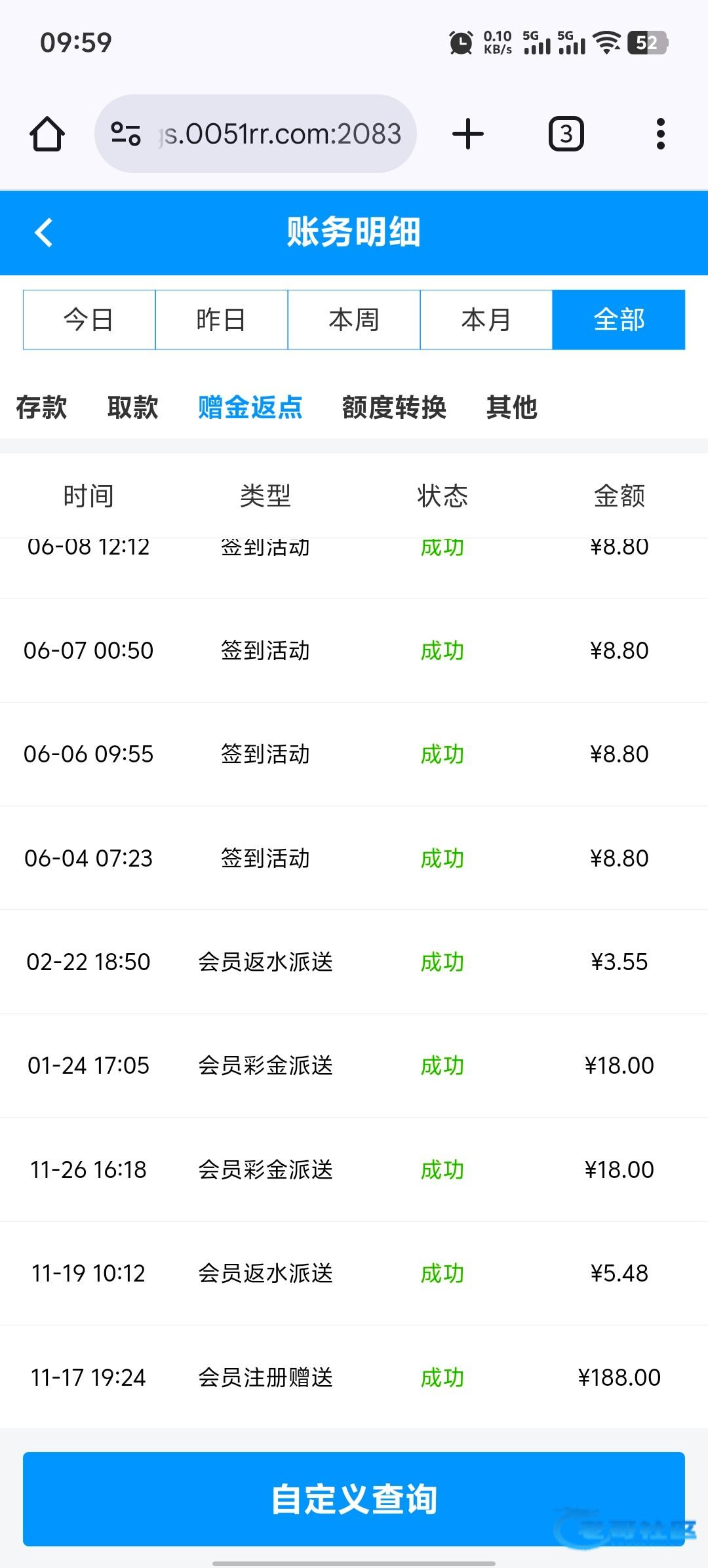Switch to the 取款 tab
This screenshot has width=708, height=1568.
coord(133,407)
